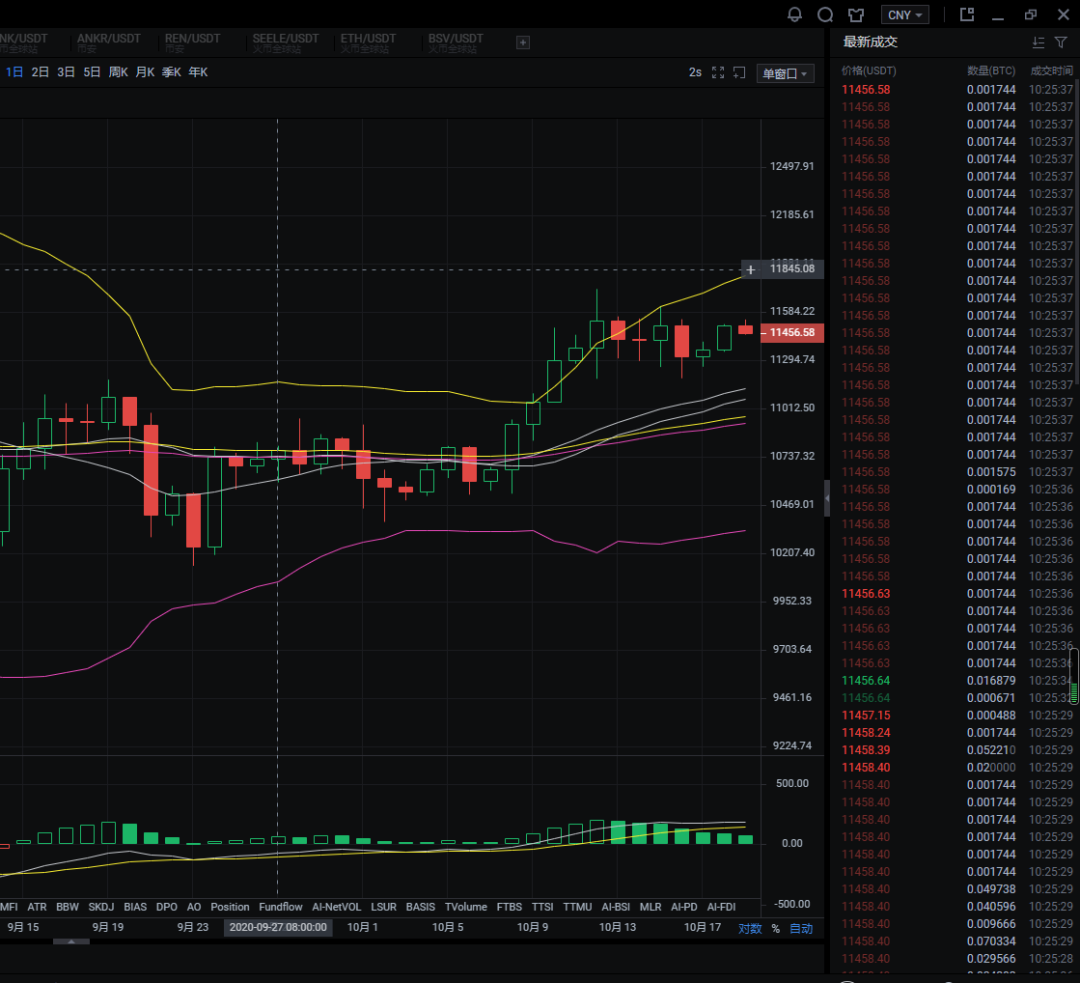Viewport: 1080px width, 983px height.
Task: Select the SKDJ indicator
Action: (x=101, y=907)
